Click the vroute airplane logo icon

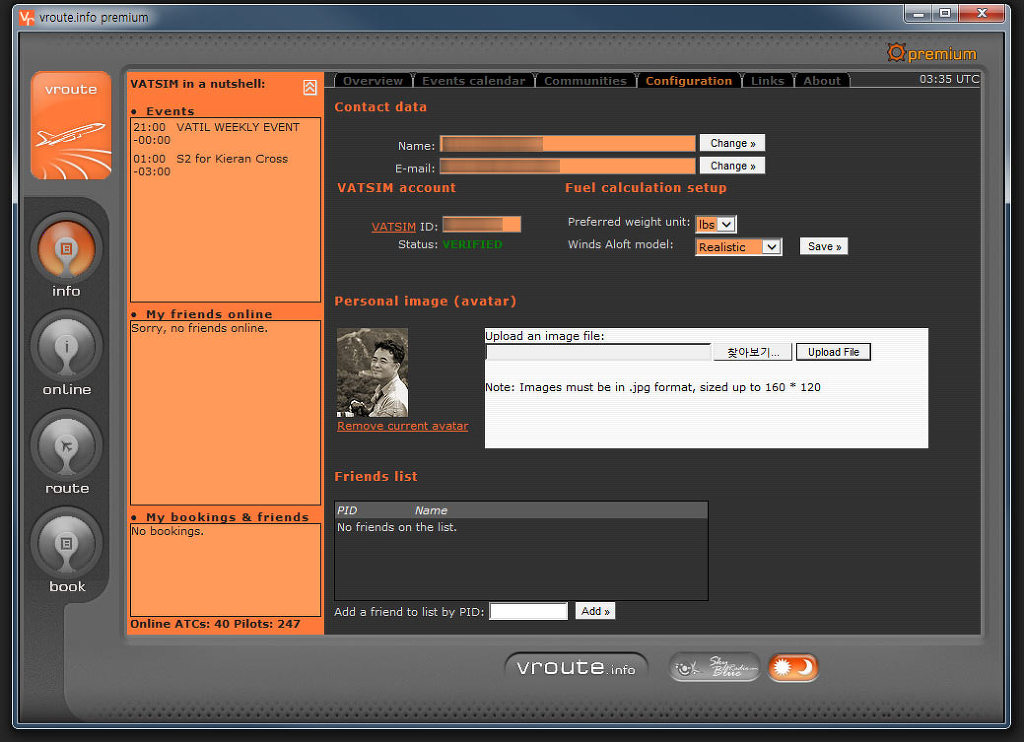(71, 125)
